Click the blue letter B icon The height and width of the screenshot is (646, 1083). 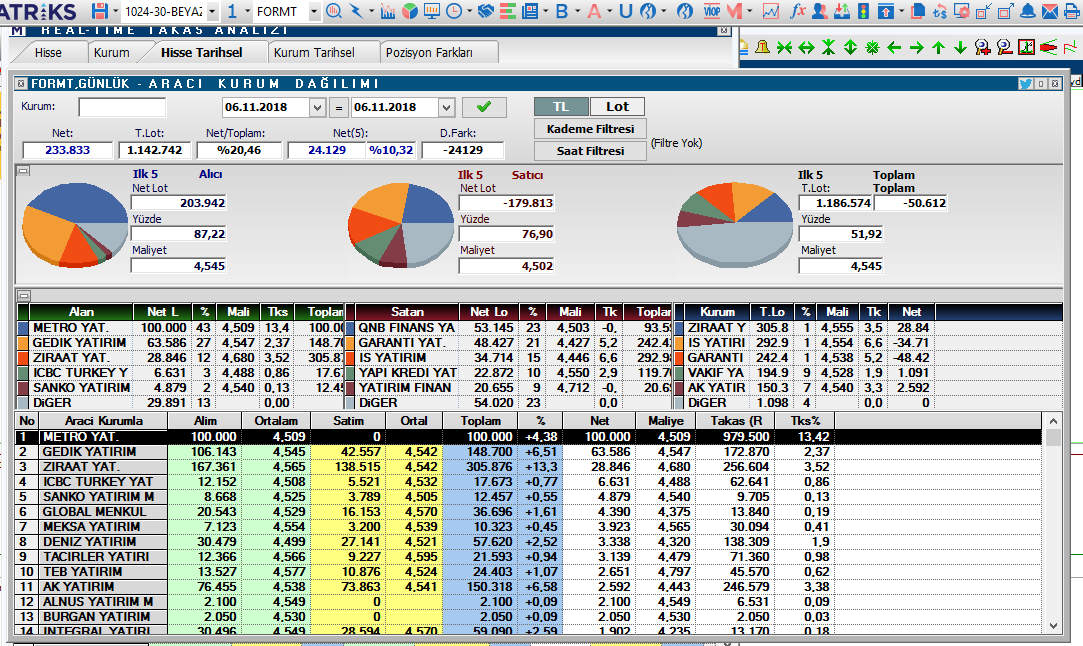point(562,11)
